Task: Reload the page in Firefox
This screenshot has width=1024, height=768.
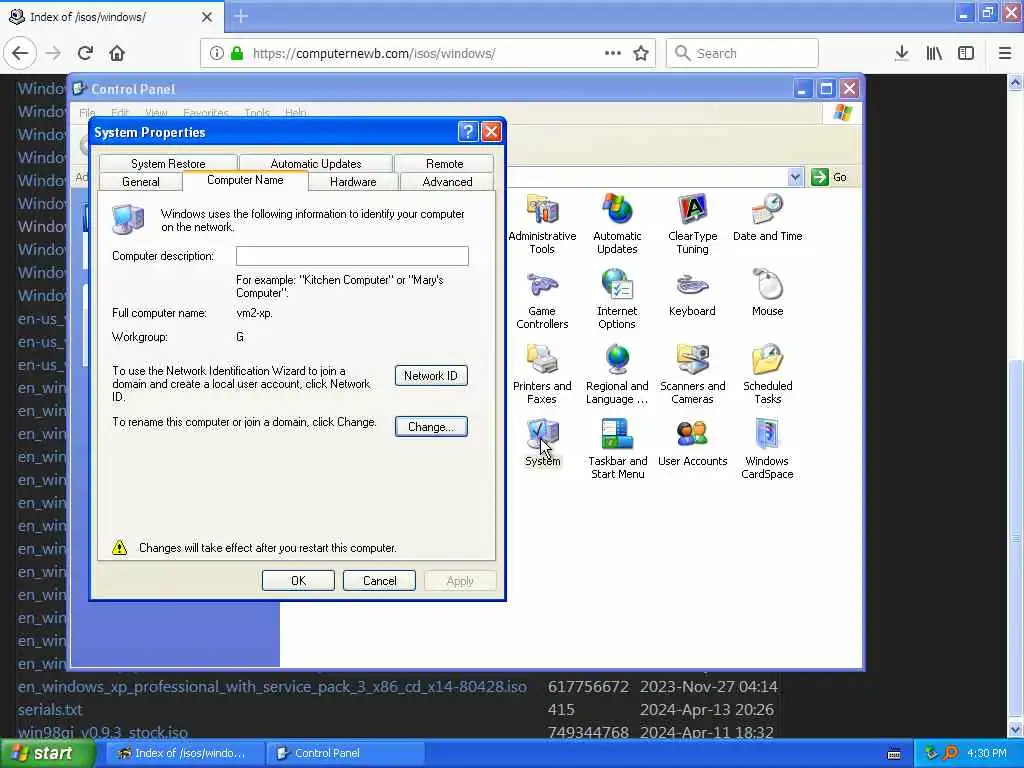Action: pos(85,53)
